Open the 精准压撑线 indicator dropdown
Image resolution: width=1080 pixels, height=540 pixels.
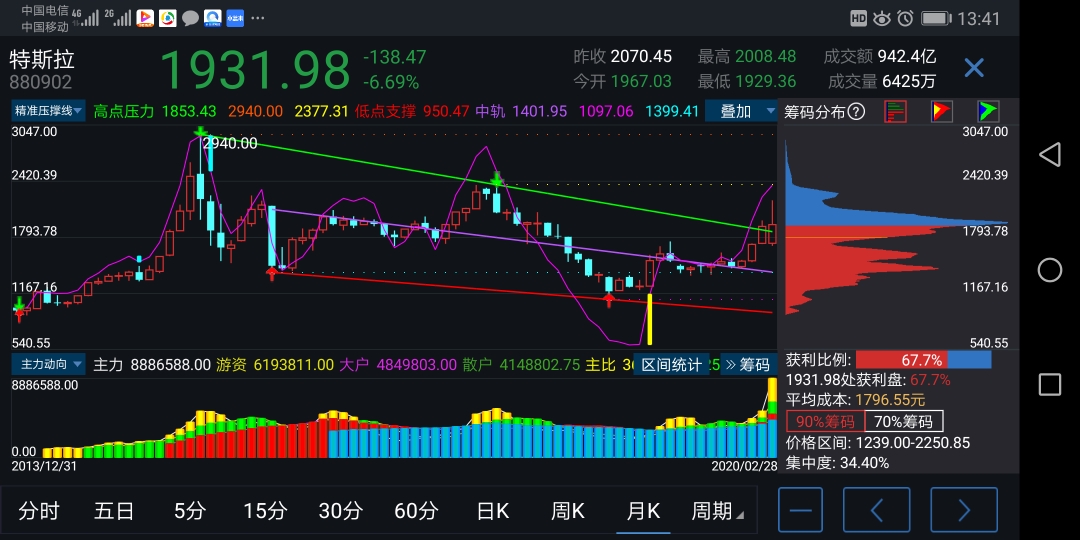tap(48, 110)
